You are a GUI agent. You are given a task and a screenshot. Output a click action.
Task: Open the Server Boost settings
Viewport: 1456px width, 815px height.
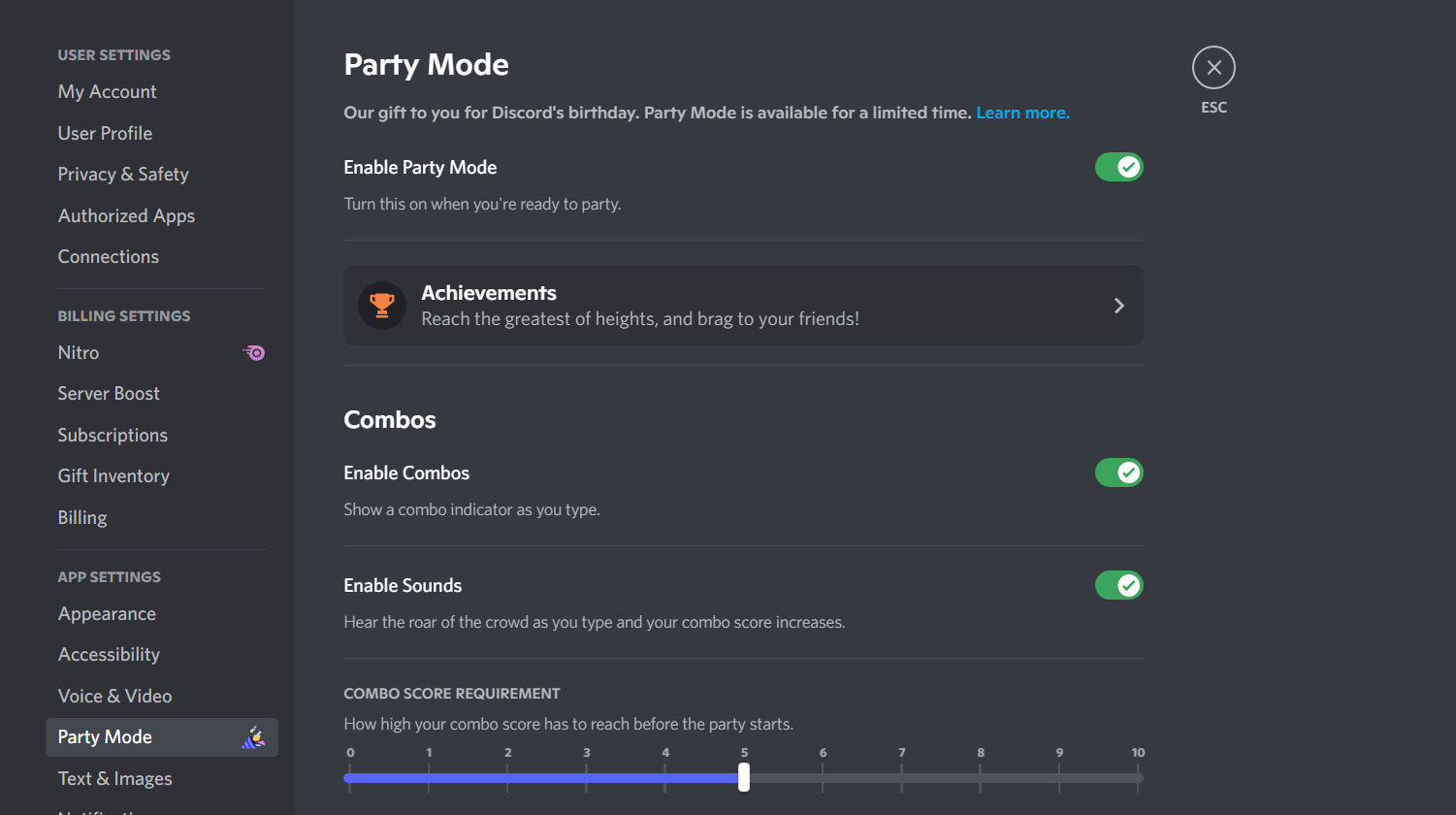tap(109, 393)
